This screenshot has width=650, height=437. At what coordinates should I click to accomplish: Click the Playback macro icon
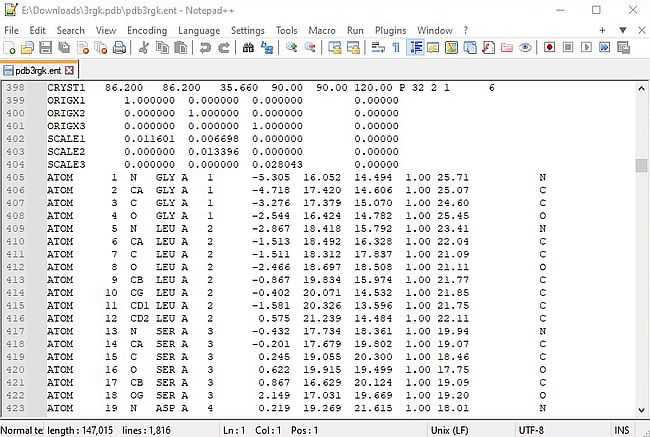click(x=586, y=47)
